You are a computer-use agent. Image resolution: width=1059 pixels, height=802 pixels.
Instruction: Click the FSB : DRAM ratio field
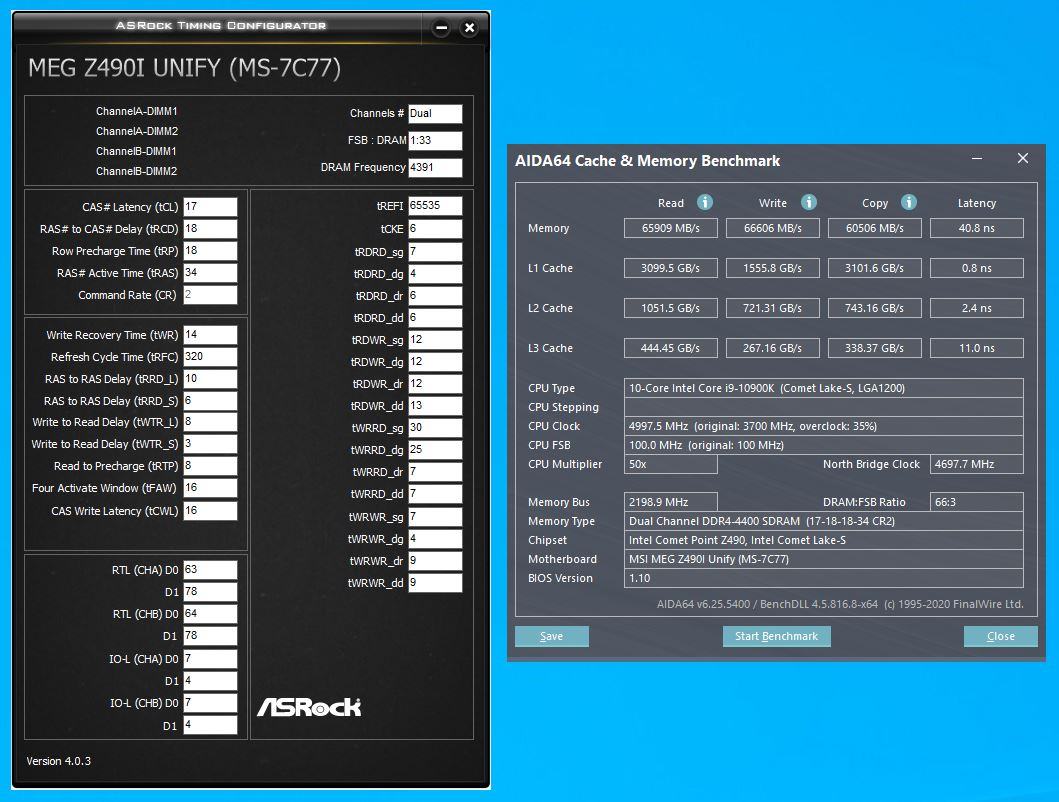[x=435, y=141]
